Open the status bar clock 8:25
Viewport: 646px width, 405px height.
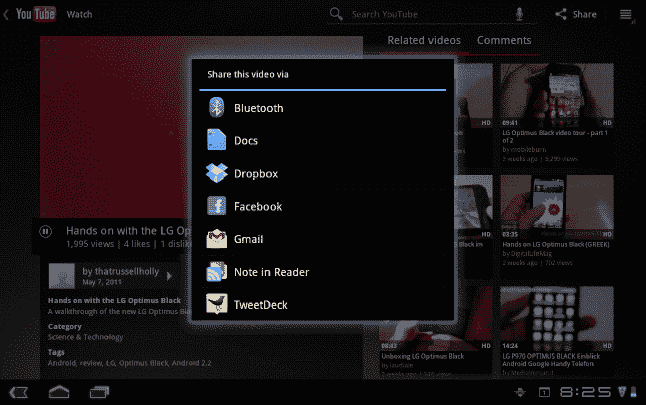(x=585, y=392)
